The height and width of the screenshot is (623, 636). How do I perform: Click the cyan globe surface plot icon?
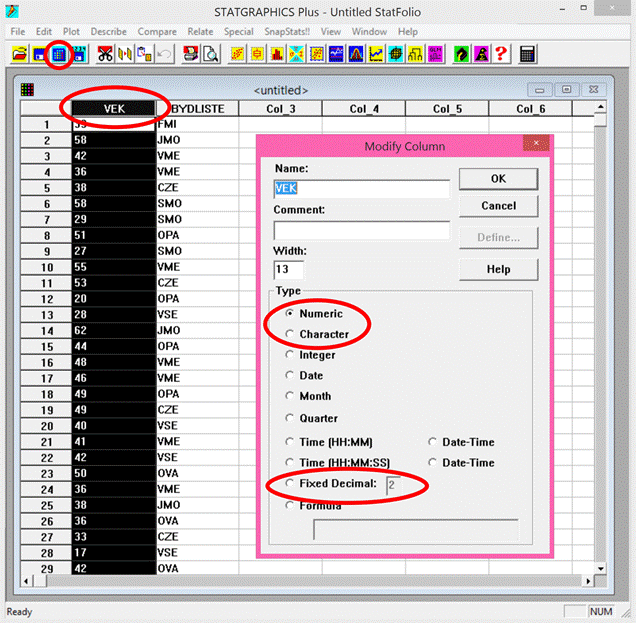coord(396,54)
